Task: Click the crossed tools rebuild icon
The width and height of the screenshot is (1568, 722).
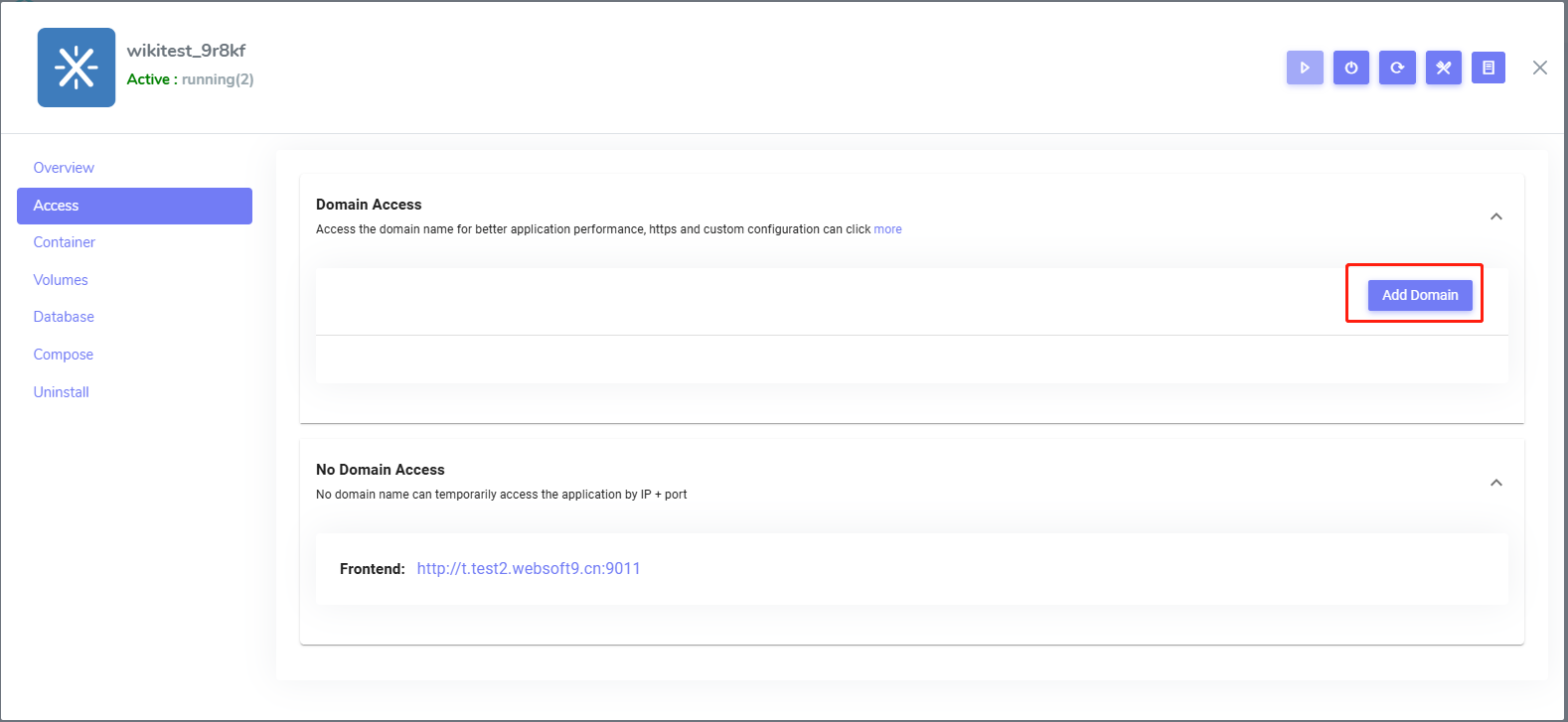Action: pyautogui.click(x=1443, y=68)
